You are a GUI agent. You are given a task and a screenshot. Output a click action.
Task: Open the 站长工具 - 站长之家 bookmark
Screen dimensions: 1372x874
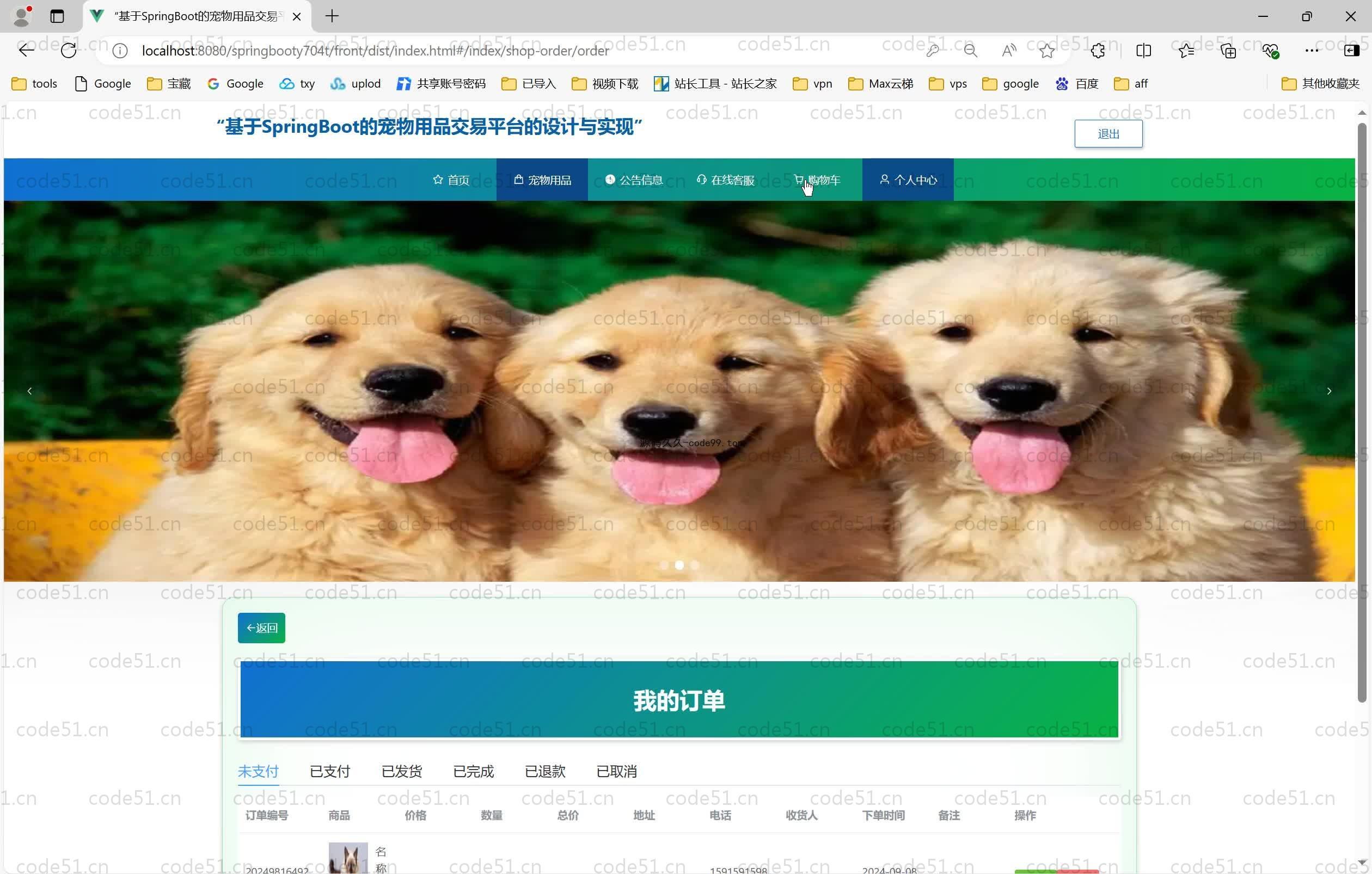click(715, 84)
